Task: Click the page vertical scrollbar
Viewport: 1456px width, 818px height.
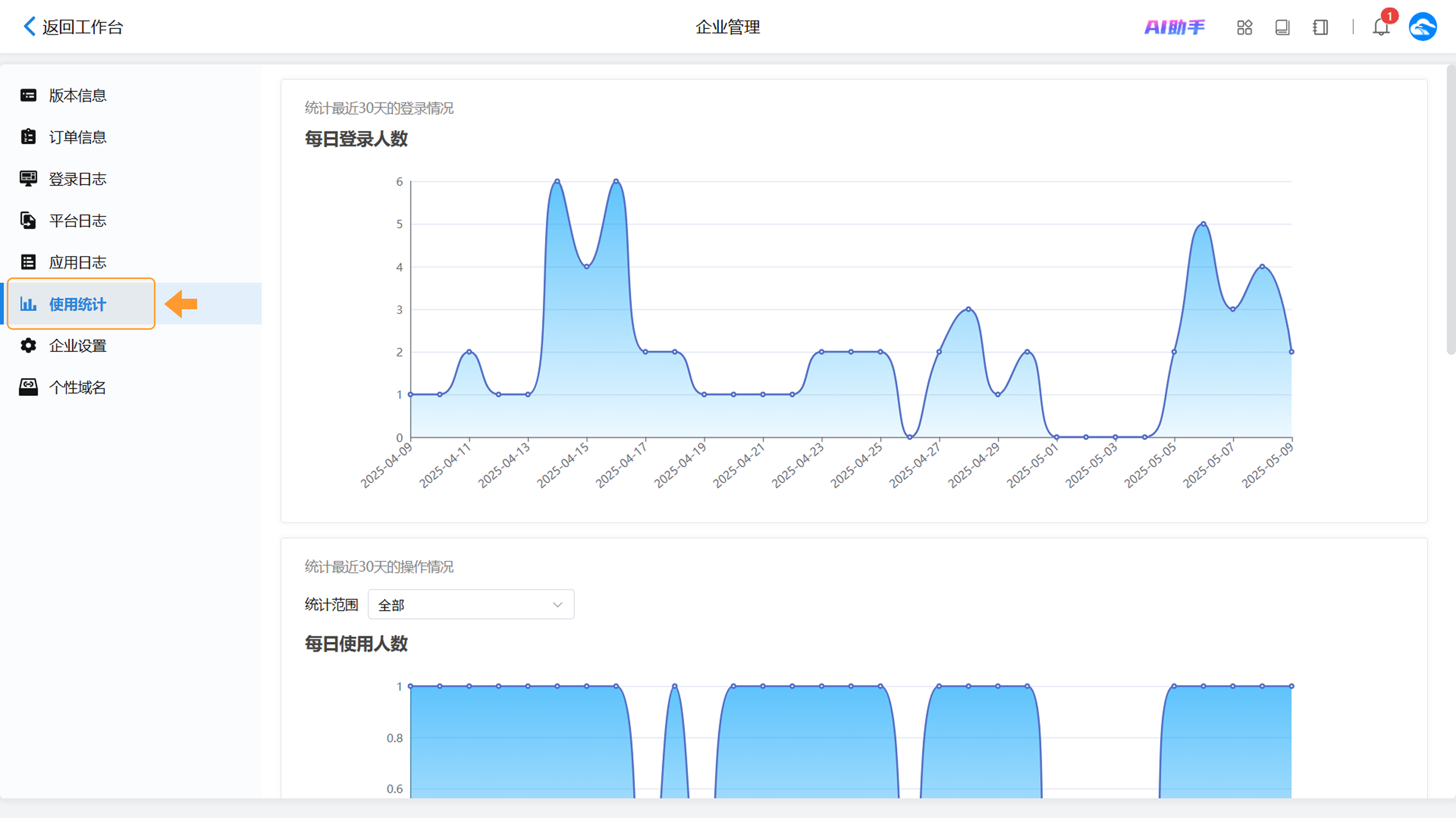Action: pyautogui.click(x=1451, y=210)
